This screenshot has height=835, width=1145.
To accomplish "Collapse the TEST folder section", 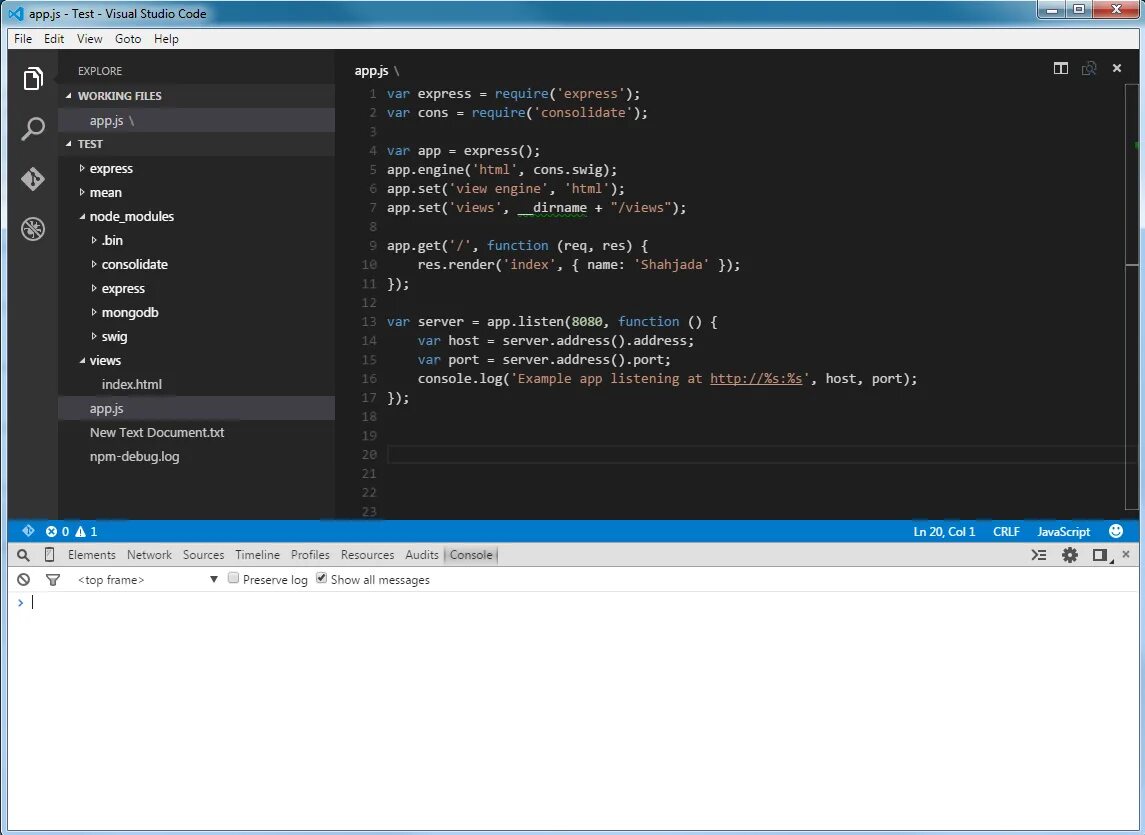I will [x=69, y=144].
